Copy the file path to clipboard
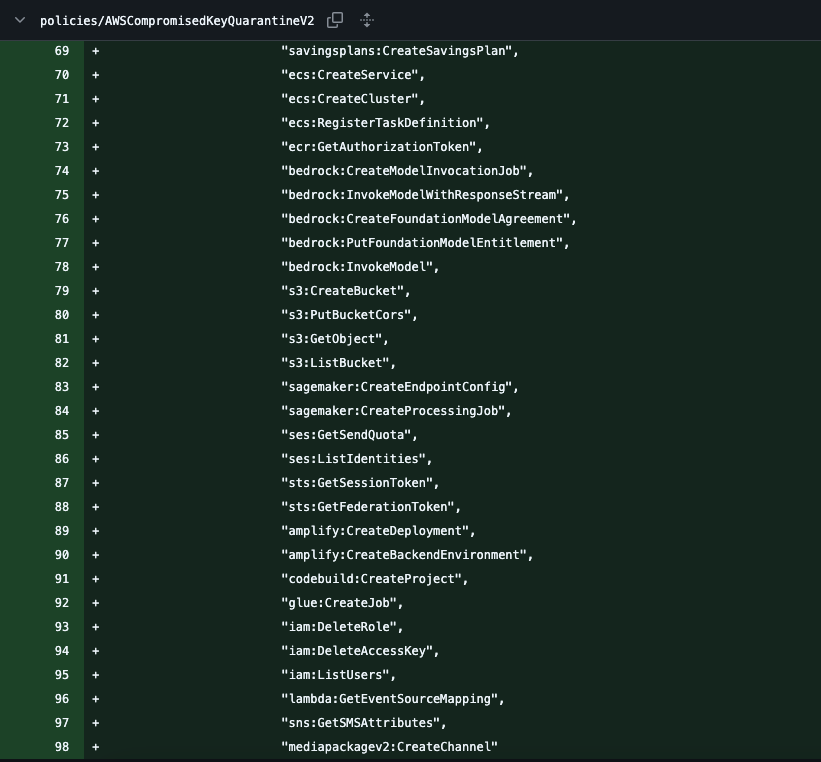Screen dimensions: 821x762 (335, 20)
